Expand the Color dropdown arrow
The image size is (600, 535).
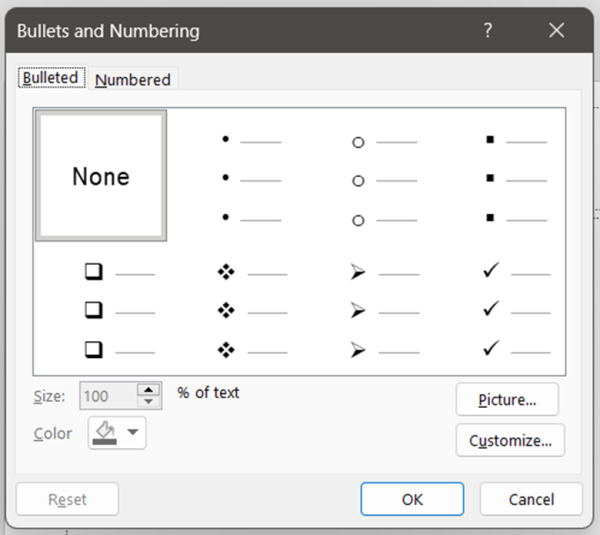pyautogui.click(x=133, y=433)
